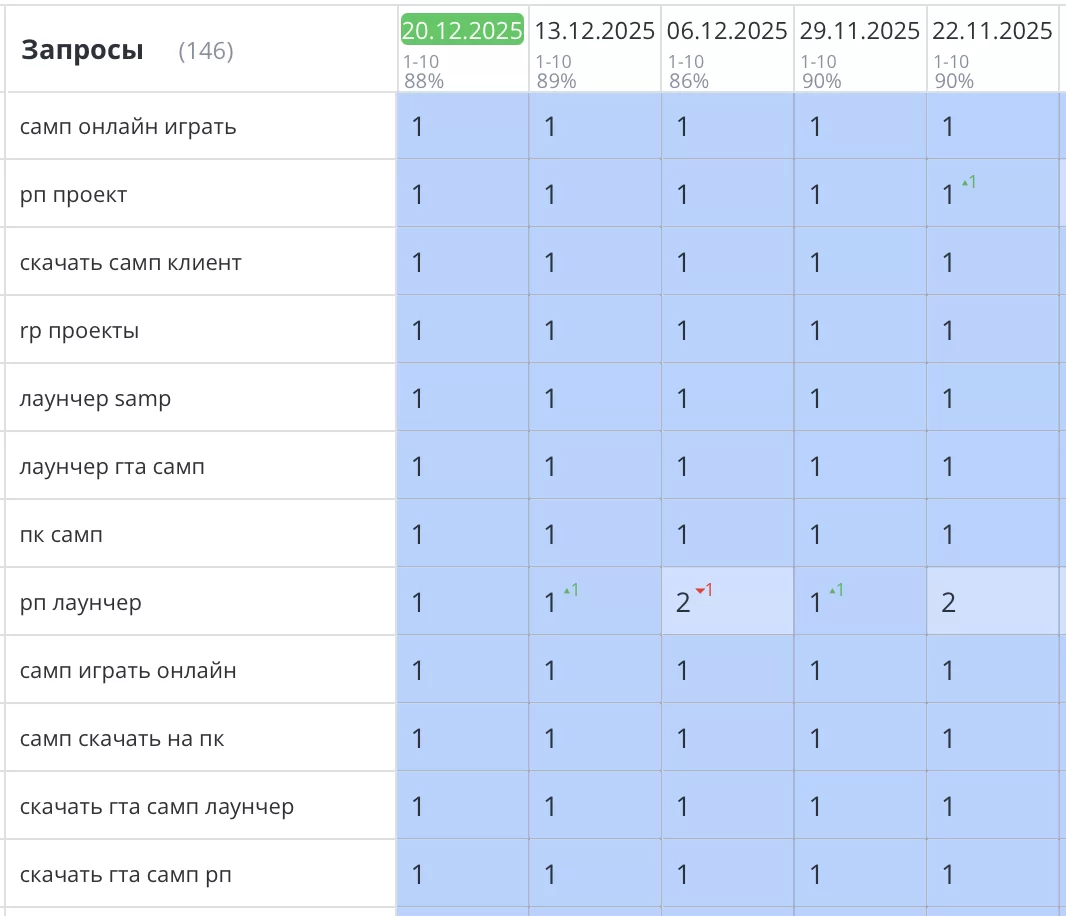Open the query скачать самп клиент

(x=130, y=263)
